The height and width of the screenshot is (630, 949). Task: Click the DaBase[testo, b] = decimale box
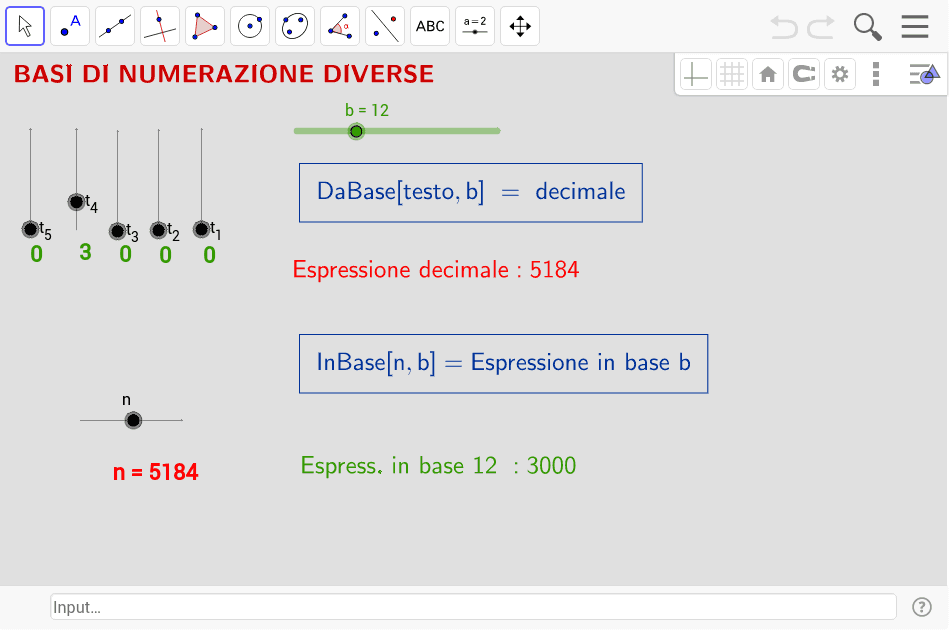471,192
